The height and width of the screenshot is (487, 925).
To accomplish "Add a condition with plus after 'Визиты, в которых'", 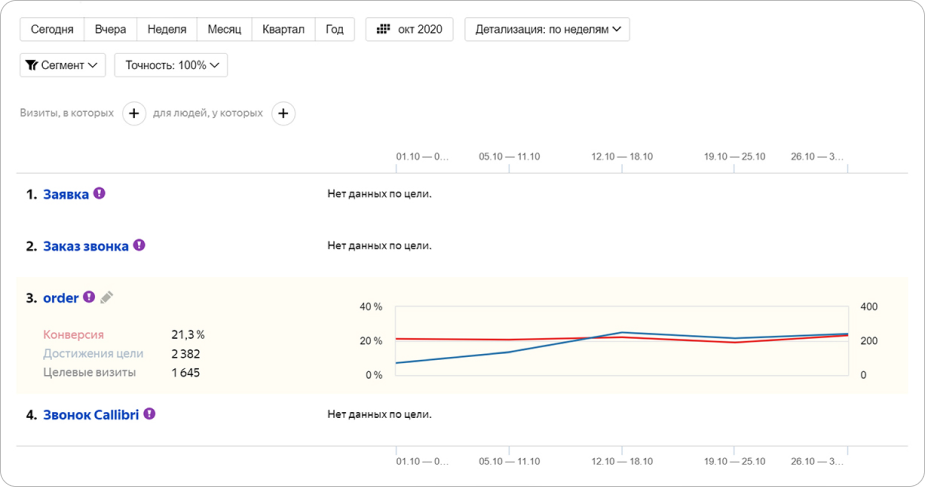I will point(134,114).
